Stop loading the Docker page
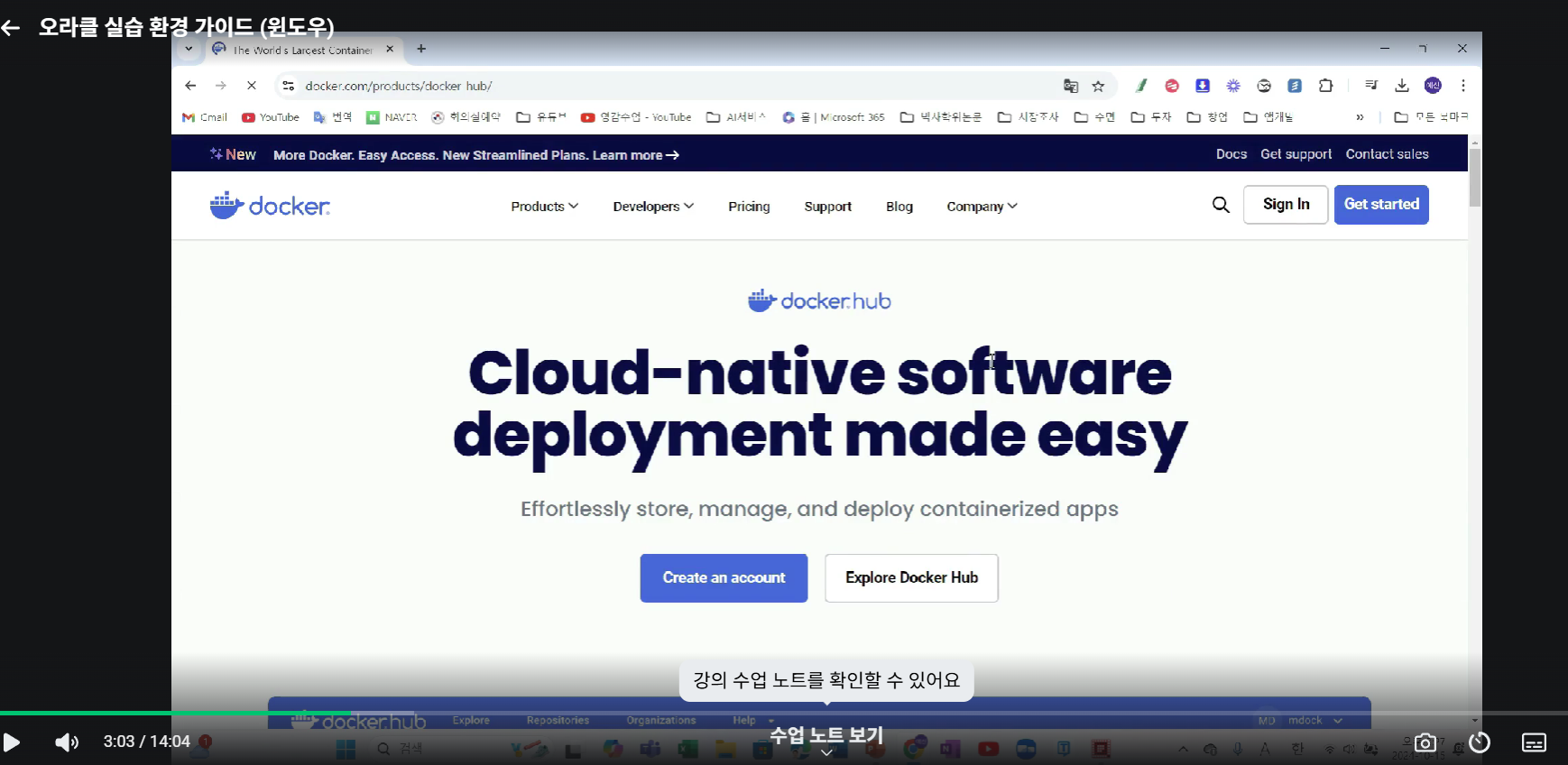Image resolution: width=1568 pixels, height=765 pixels. click(252, 86)
